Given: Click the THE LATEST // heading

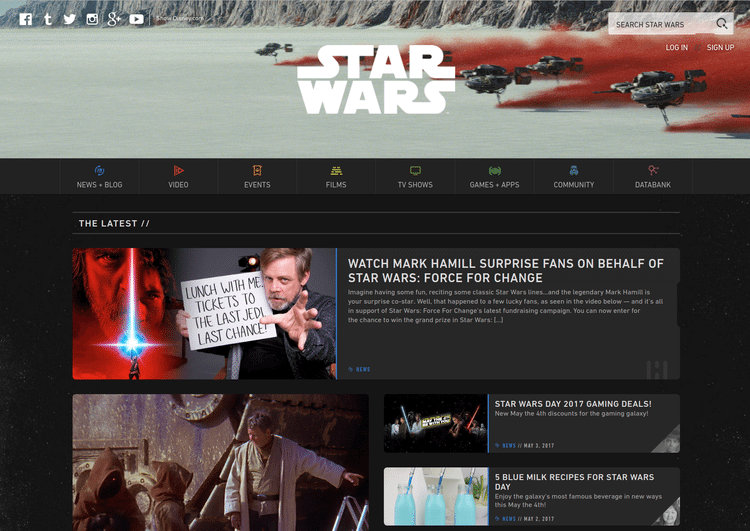Looking at the screenshot, I should 114,223.
